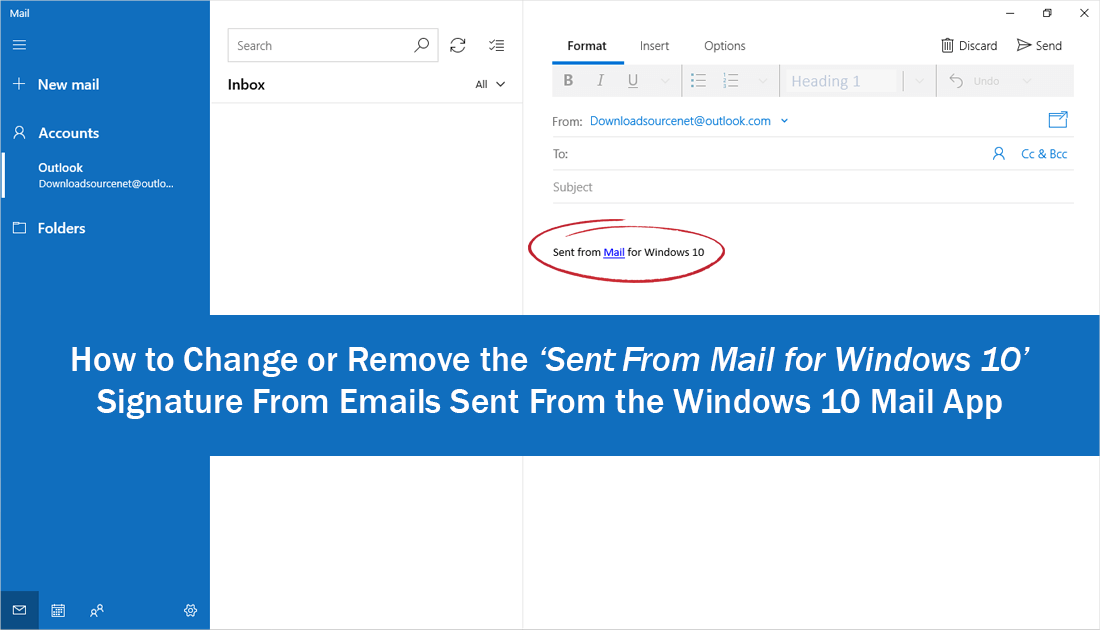Open the Accounts section
1100x630 pixels.
pos(69,133)
